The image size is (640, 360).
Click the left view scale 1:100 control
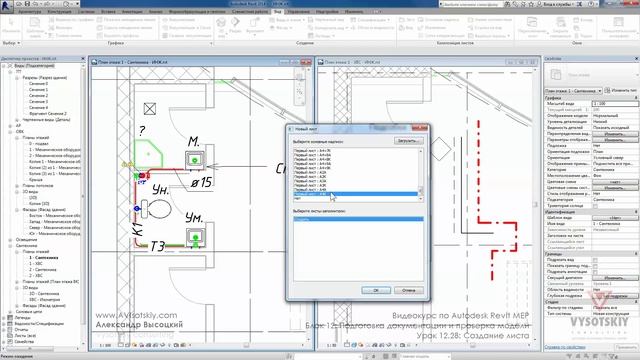pyautogui.click(x=105, y=345)
